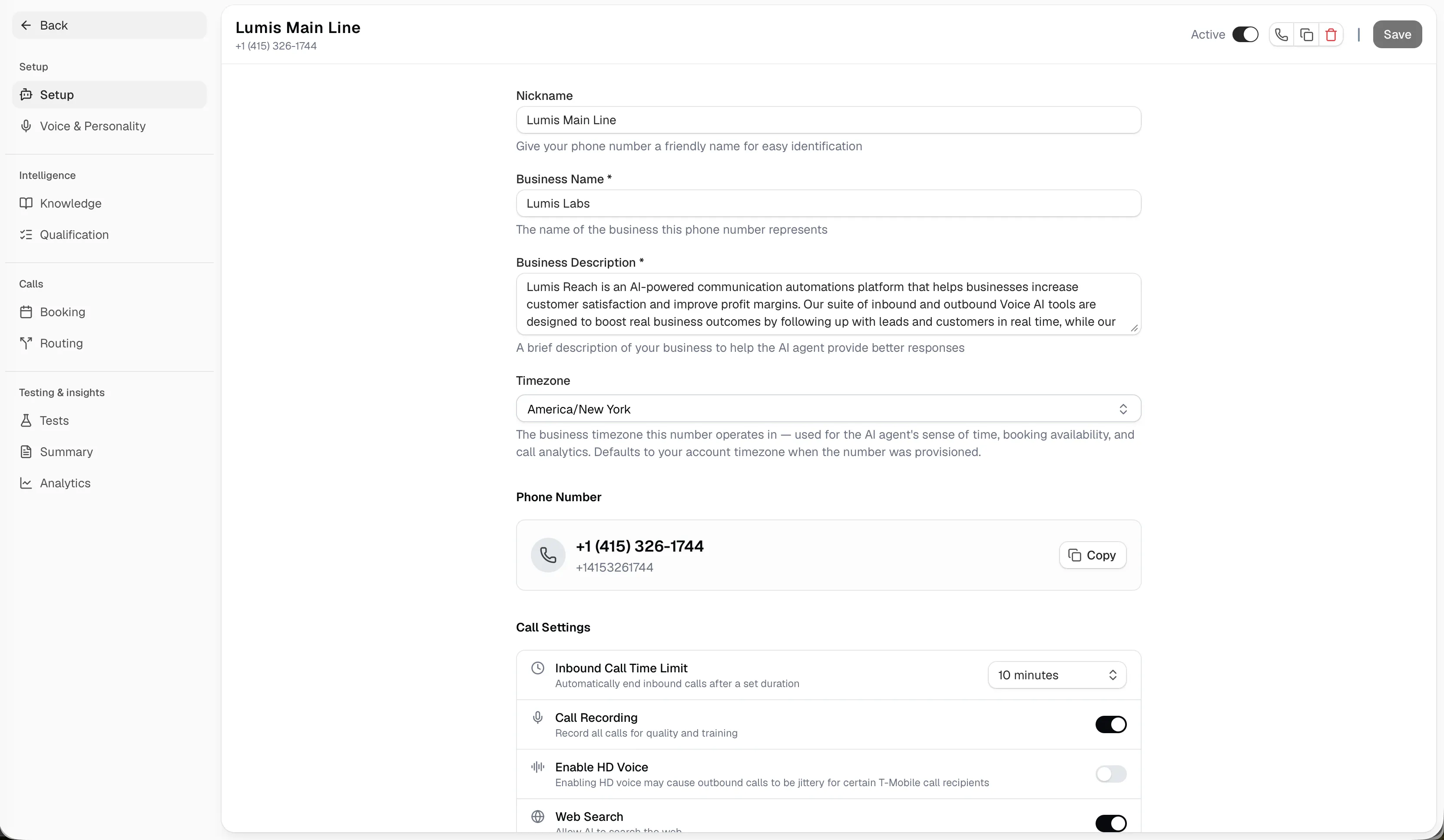
Task: Click the phone call icon in header
Action: click(x=1281, y=35)
